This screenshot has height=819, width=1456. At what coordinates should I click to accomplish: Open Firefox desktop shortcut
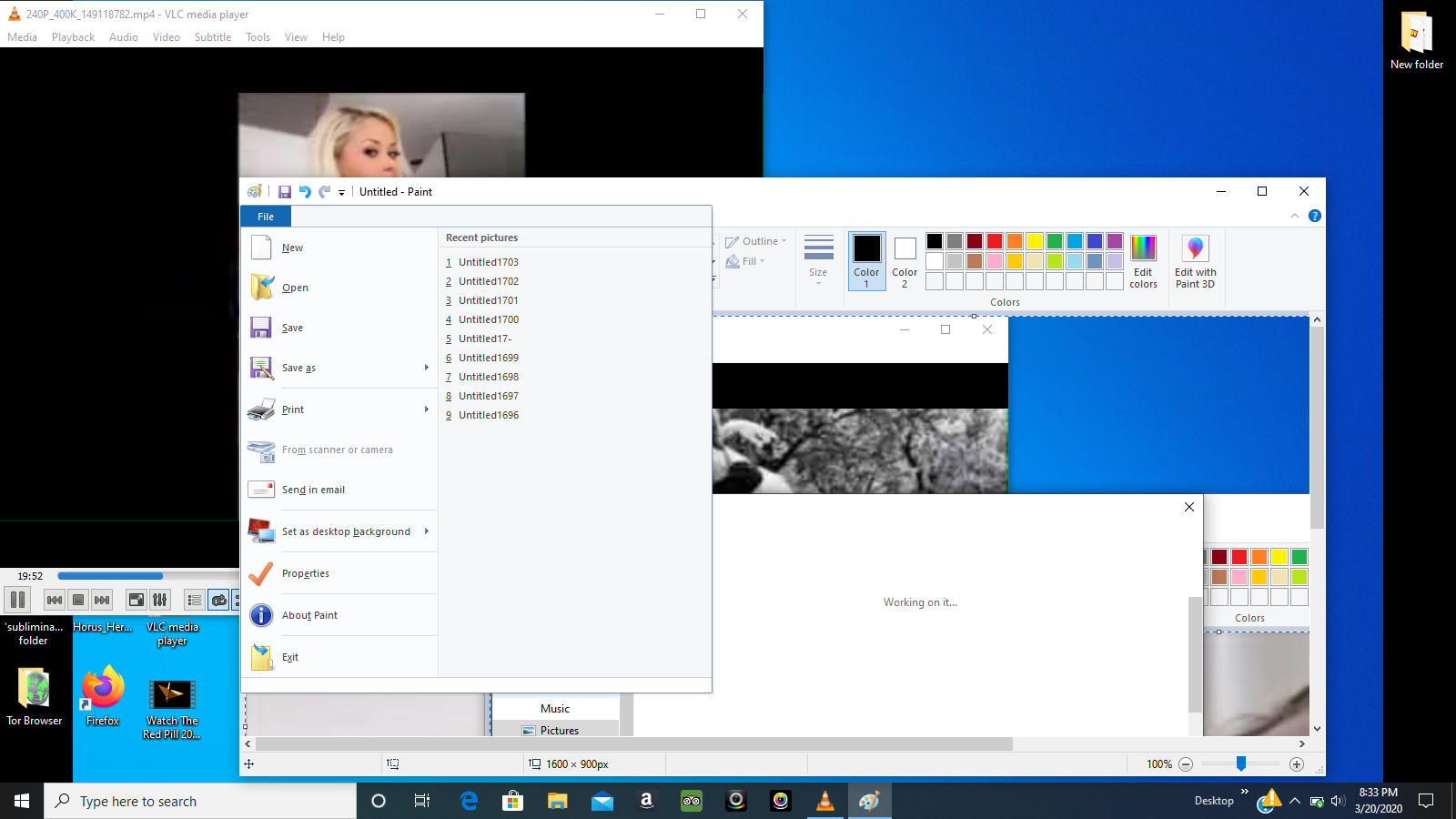tap(103, 697)
